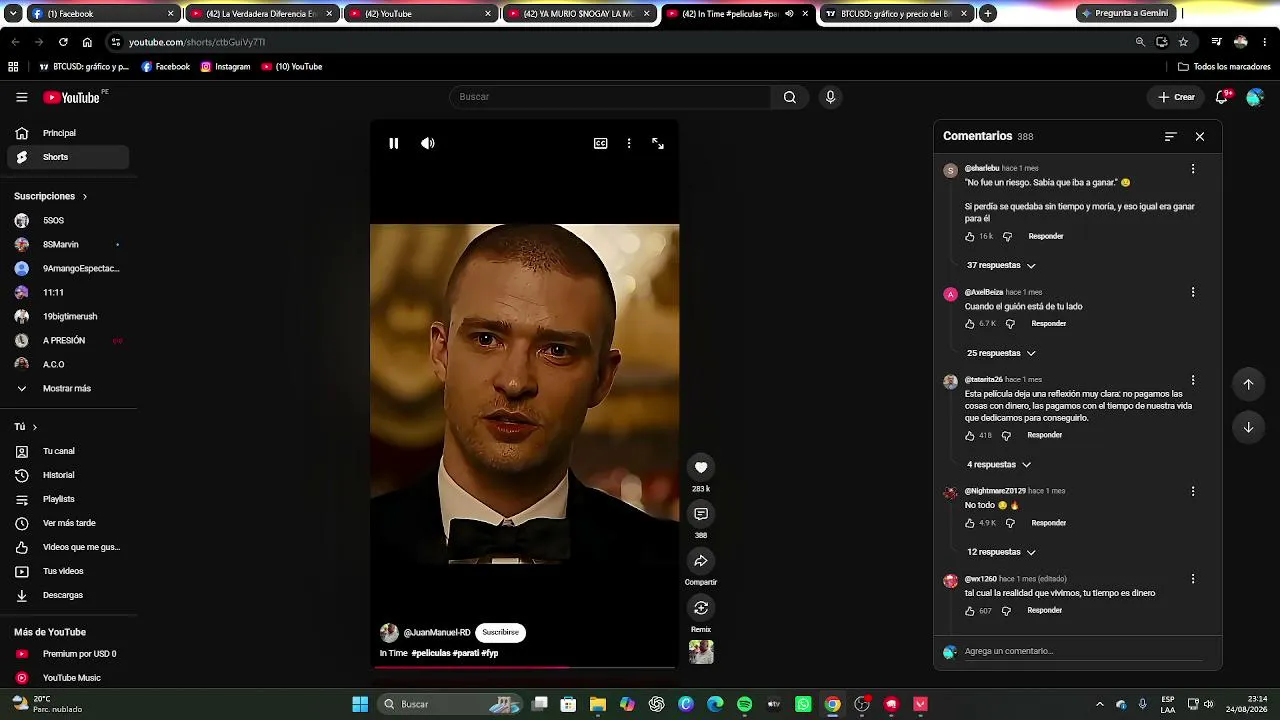Start voice search with the microphone
1280x720 pixels.
coord(830,97)
